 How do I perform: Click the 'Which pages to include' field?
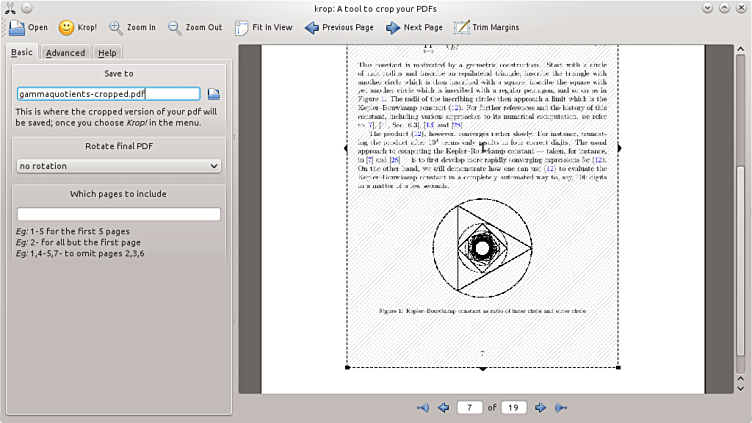119,214
